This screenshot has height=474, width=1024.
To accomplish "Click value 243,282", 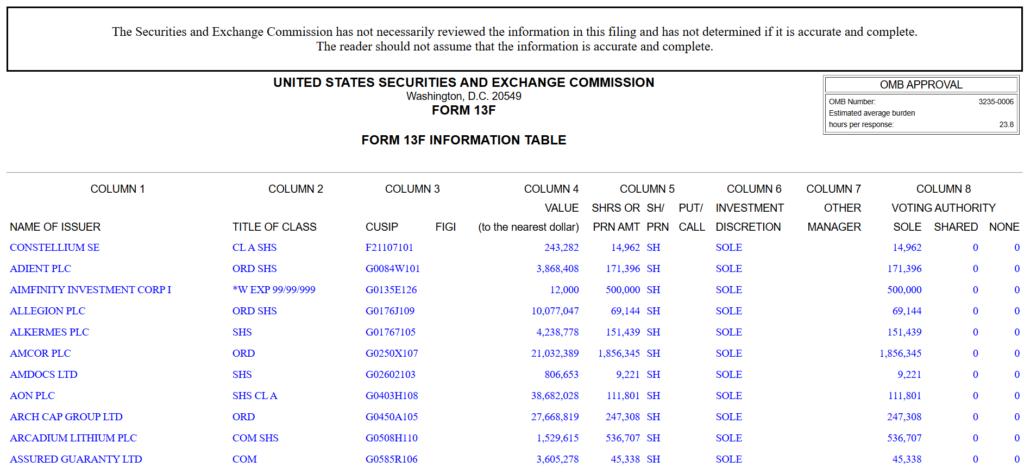I will (561, 247).
